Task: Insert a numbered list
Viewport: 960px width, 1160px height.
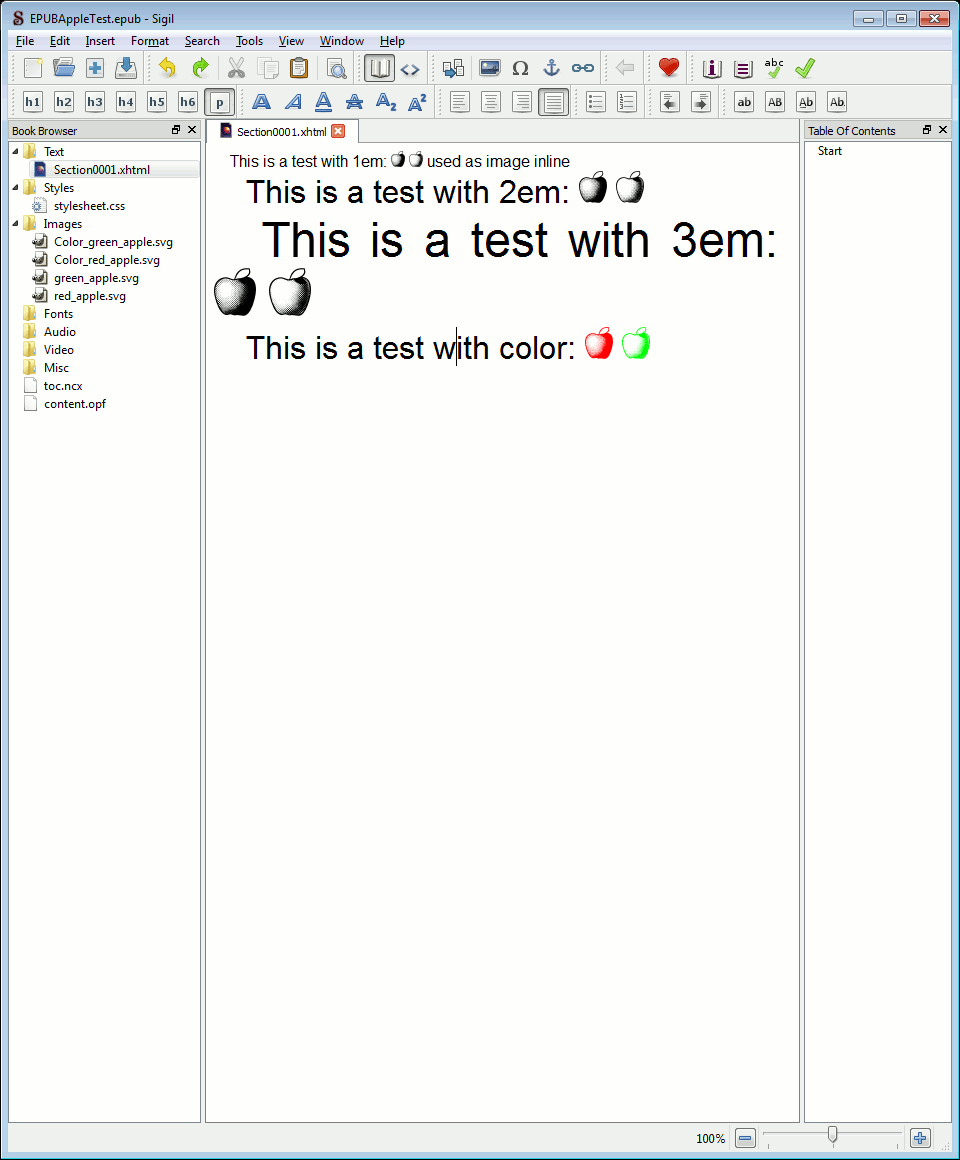Action: coord(626,102)
